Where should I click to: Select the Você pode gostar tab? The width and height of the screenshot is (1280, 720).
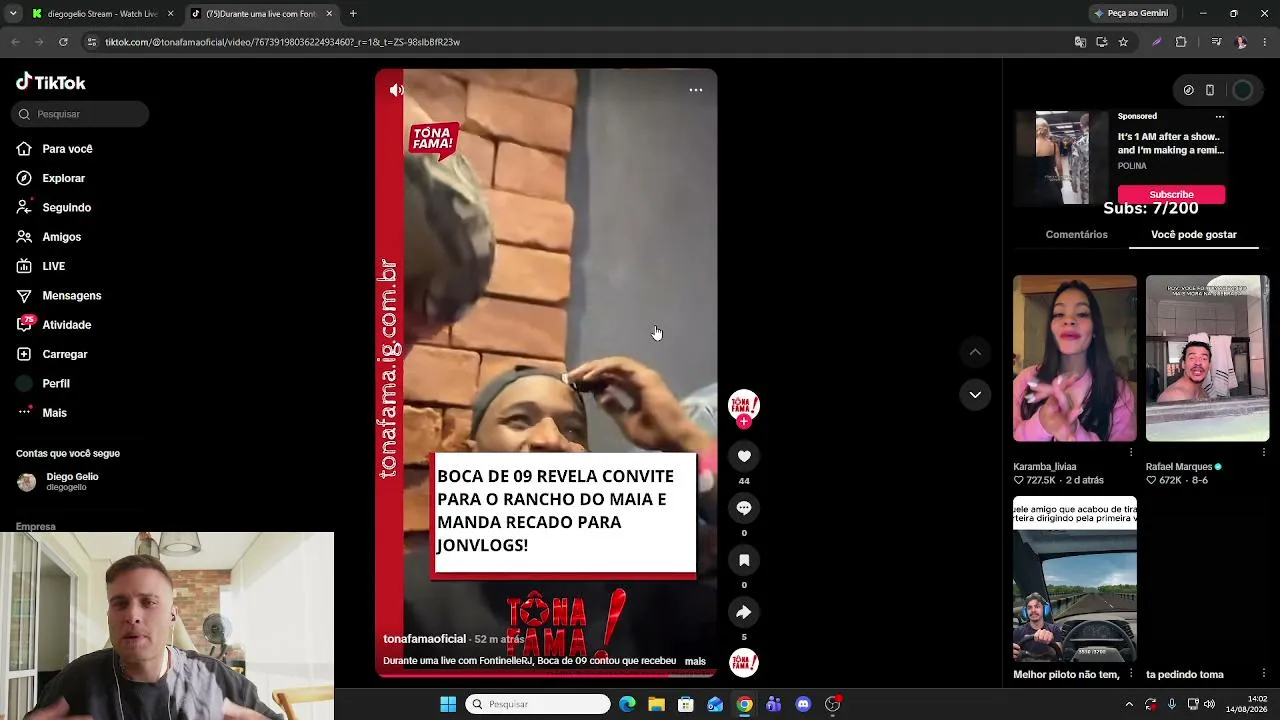coord(1194,234)
